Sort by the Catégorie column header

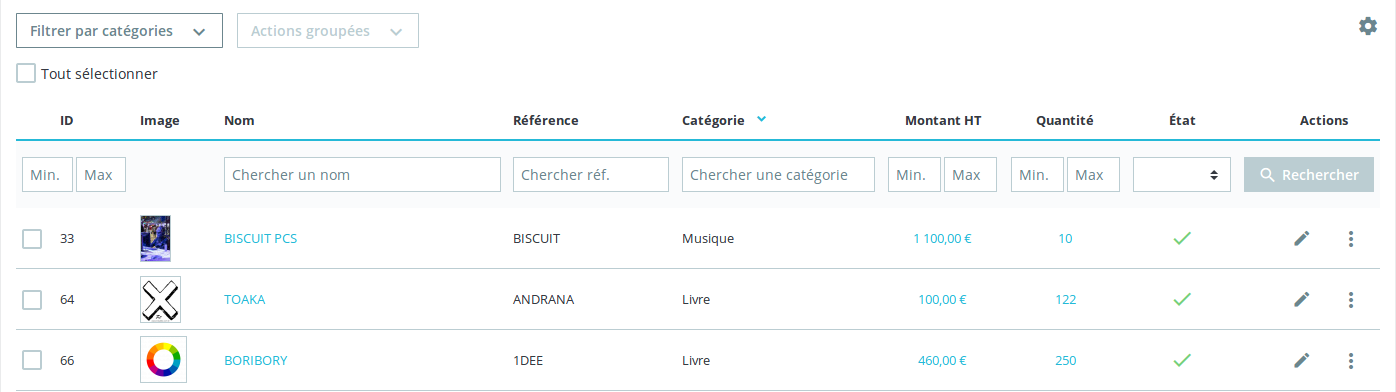pos(713,120)
